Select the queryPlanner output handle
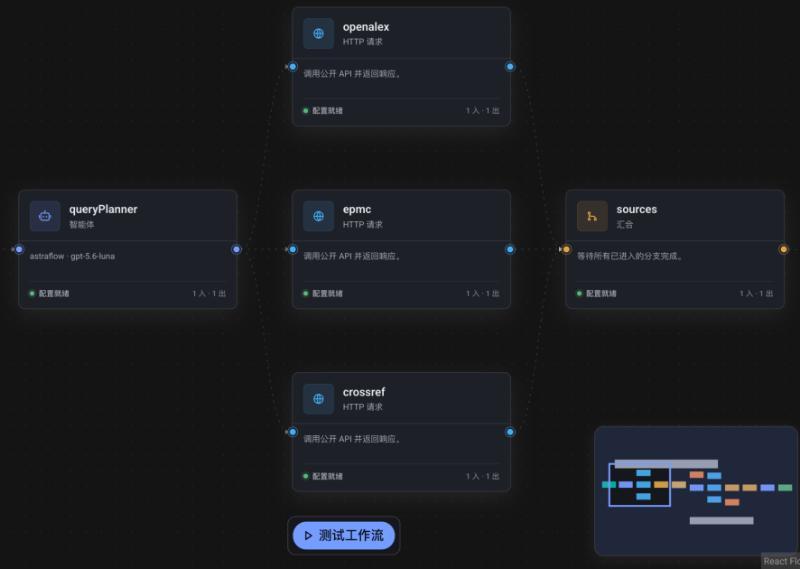Screen dimensions: 800x569 tap(236, 250)
